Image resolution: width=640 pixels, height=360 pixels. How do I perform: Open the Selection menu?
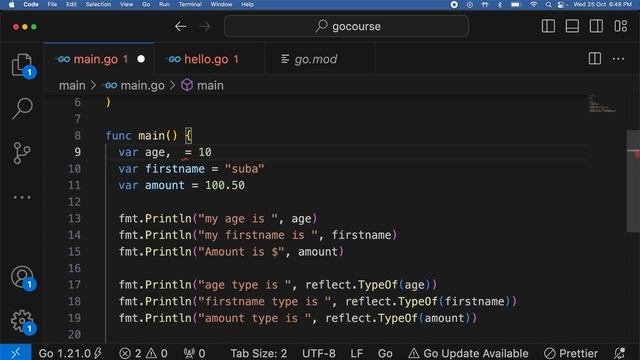click(x=98, y=4)
